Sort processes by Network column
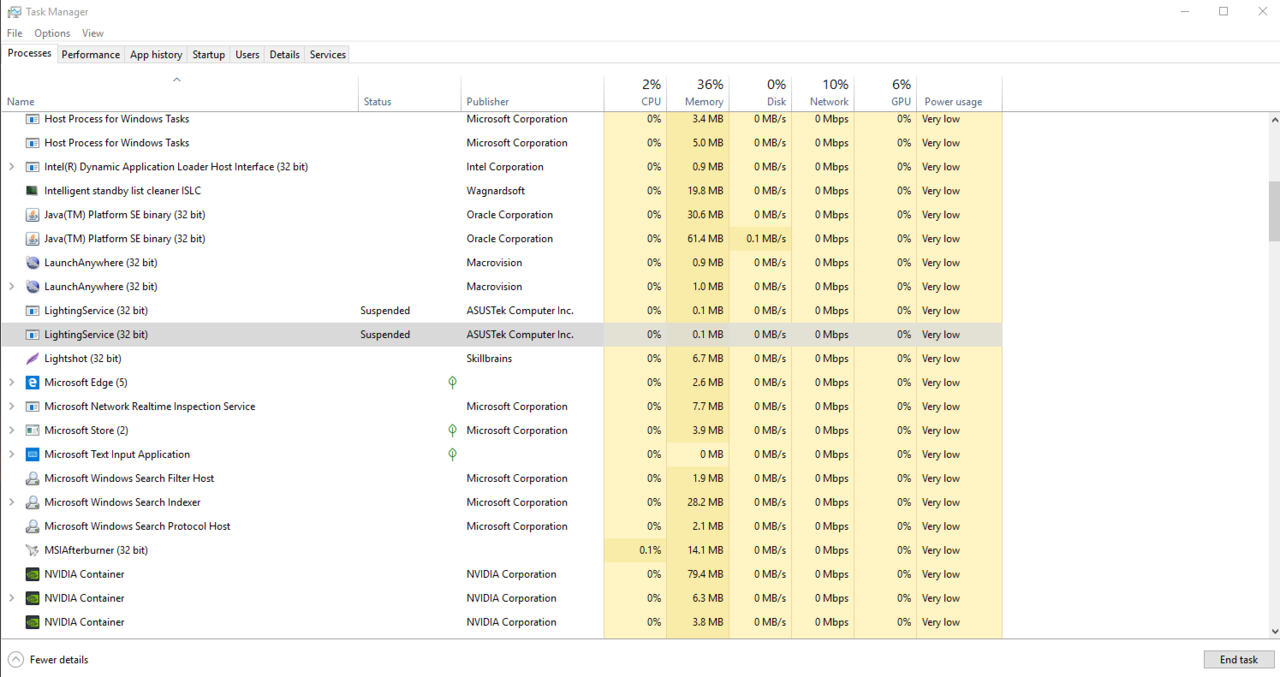Viewport: 1280px width, 677px height. coord(823,92)
